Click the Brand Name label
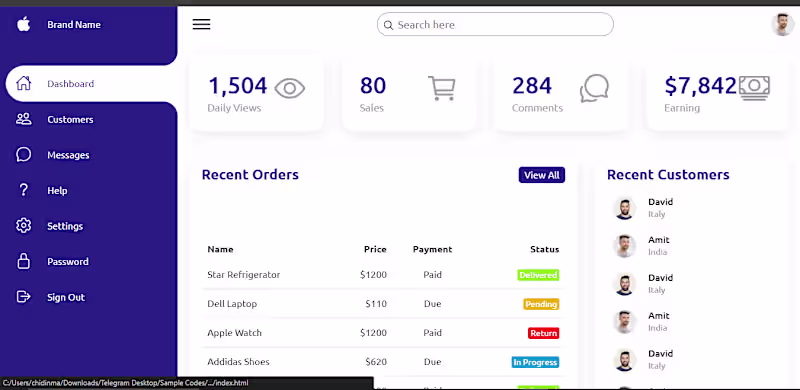The width and height of the screenshot is (800, 390). (x=74, y=25)
